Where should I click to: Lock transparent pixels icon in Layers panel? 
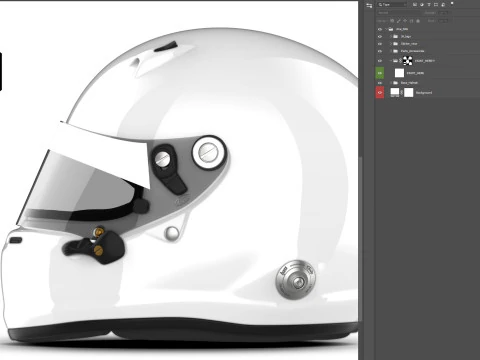pos(392,21)
